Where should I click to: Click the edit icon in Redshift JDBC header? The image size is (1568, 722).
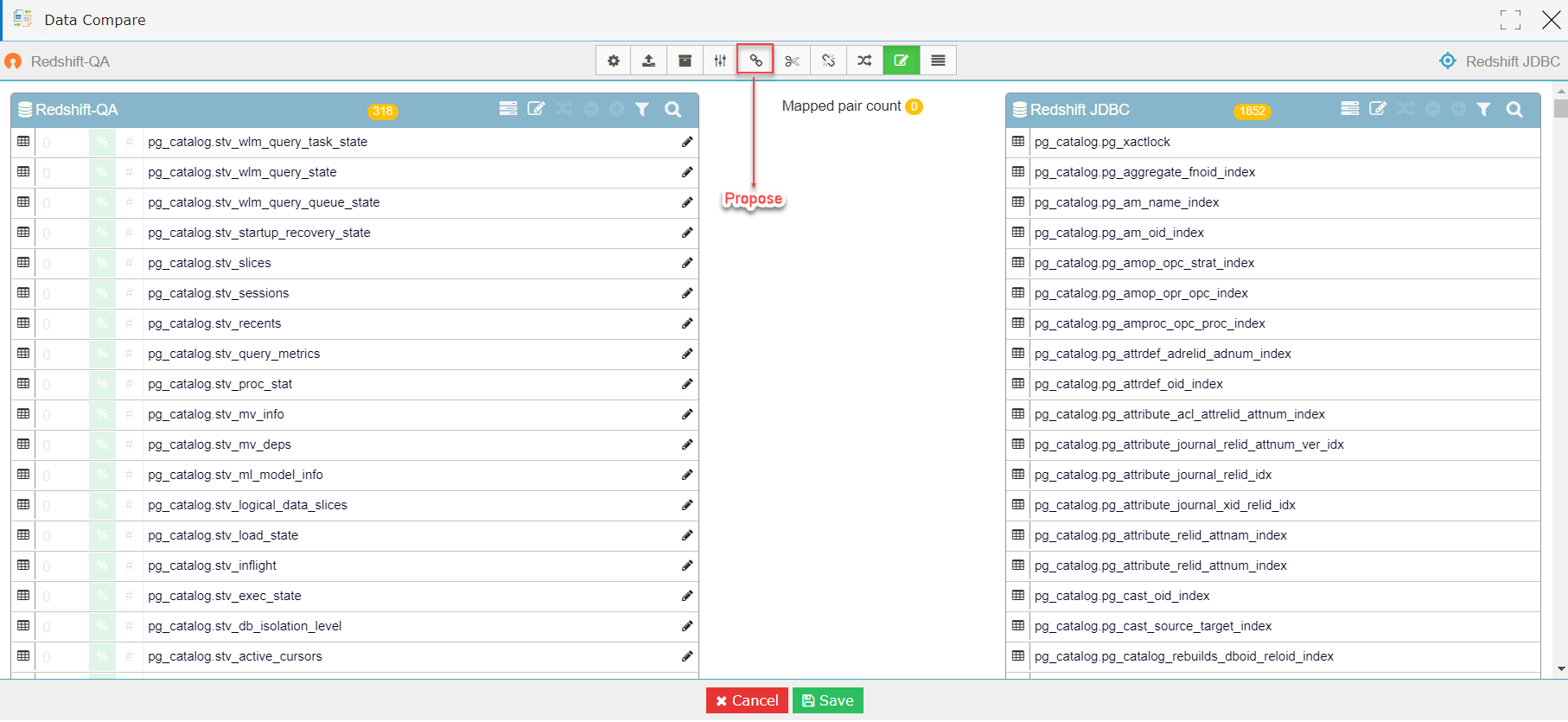point(1378,109)
